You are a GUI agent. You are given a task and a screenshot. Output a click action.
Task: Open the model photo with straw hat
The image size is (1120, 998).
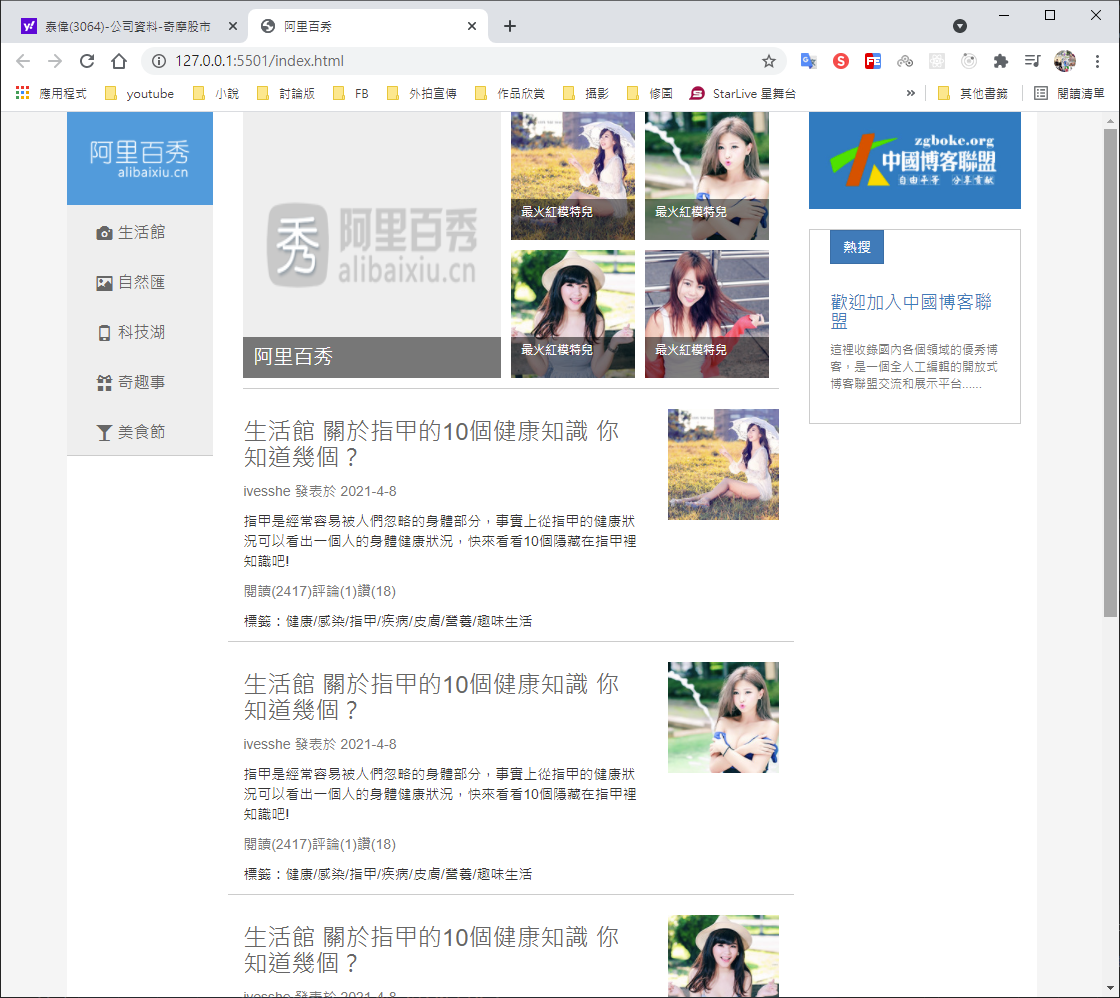point(573,314)
